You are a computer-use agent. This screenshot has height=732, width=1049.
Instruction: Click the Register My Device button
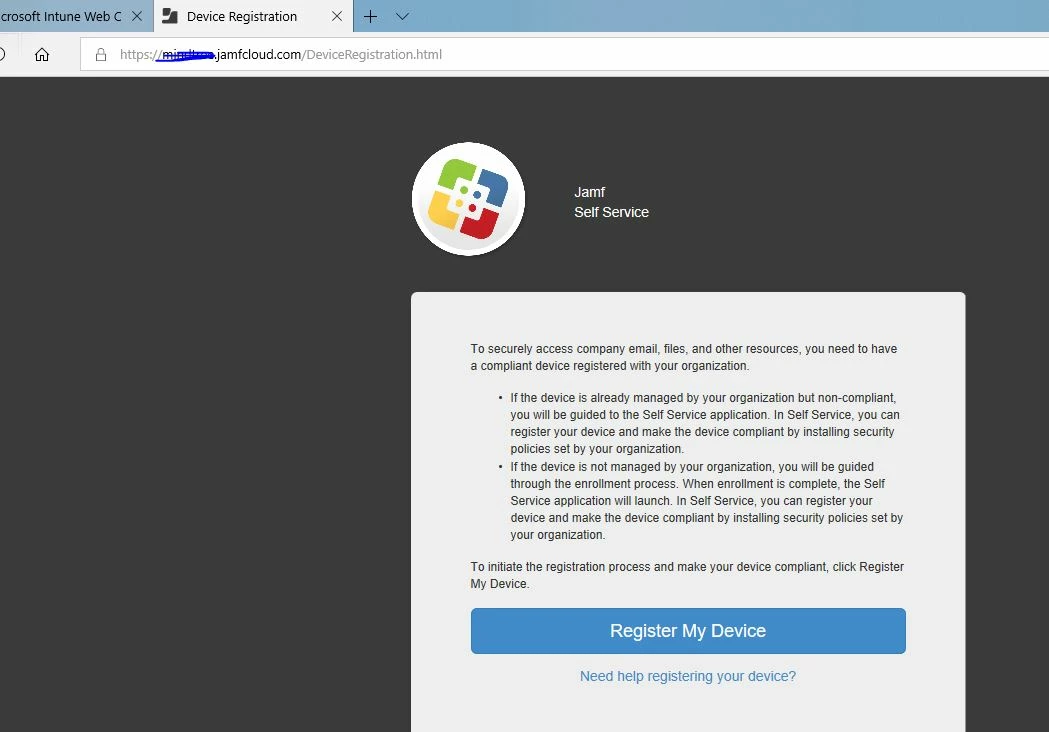688,630
